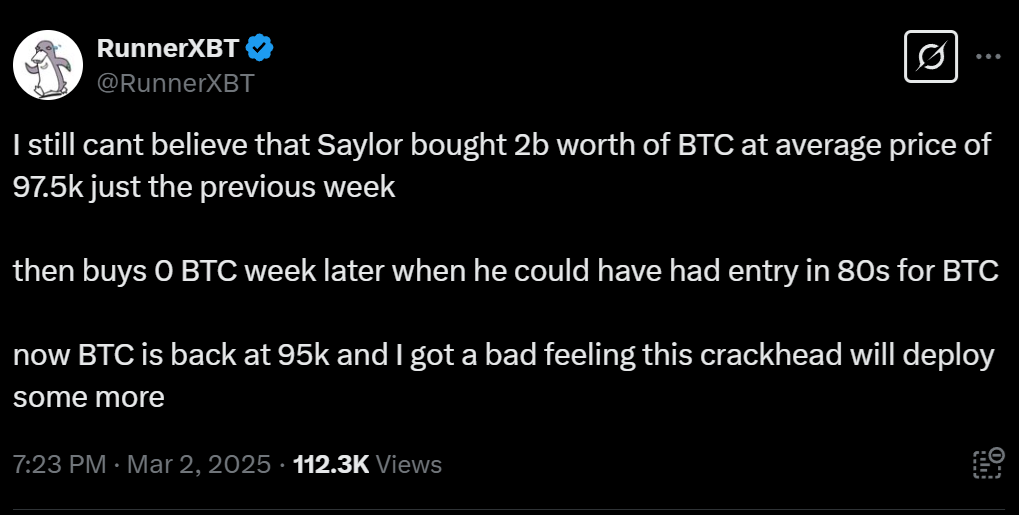Click the Views label
1019x515 pixels.
tap(409, 464)
